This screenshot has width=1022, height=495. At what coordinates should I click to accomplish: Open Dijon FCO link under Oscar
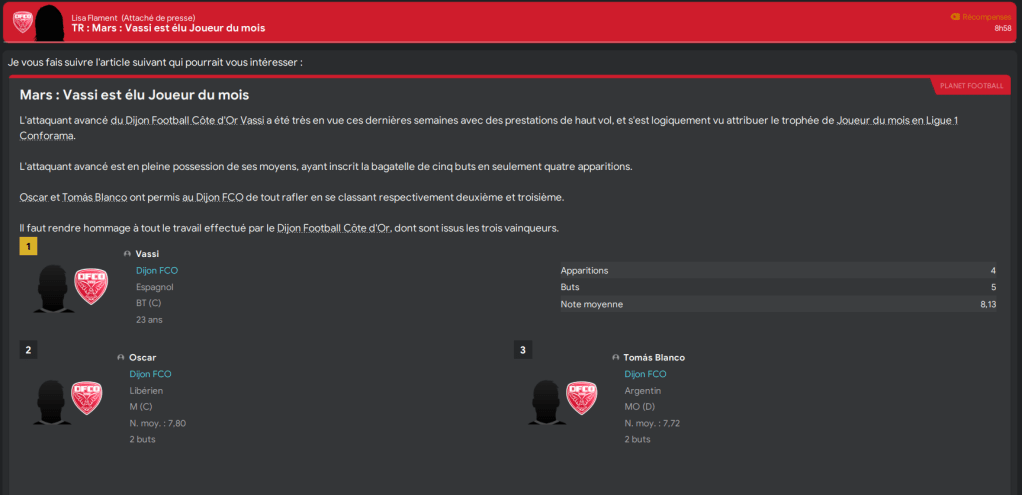click(x=151, y=374)
